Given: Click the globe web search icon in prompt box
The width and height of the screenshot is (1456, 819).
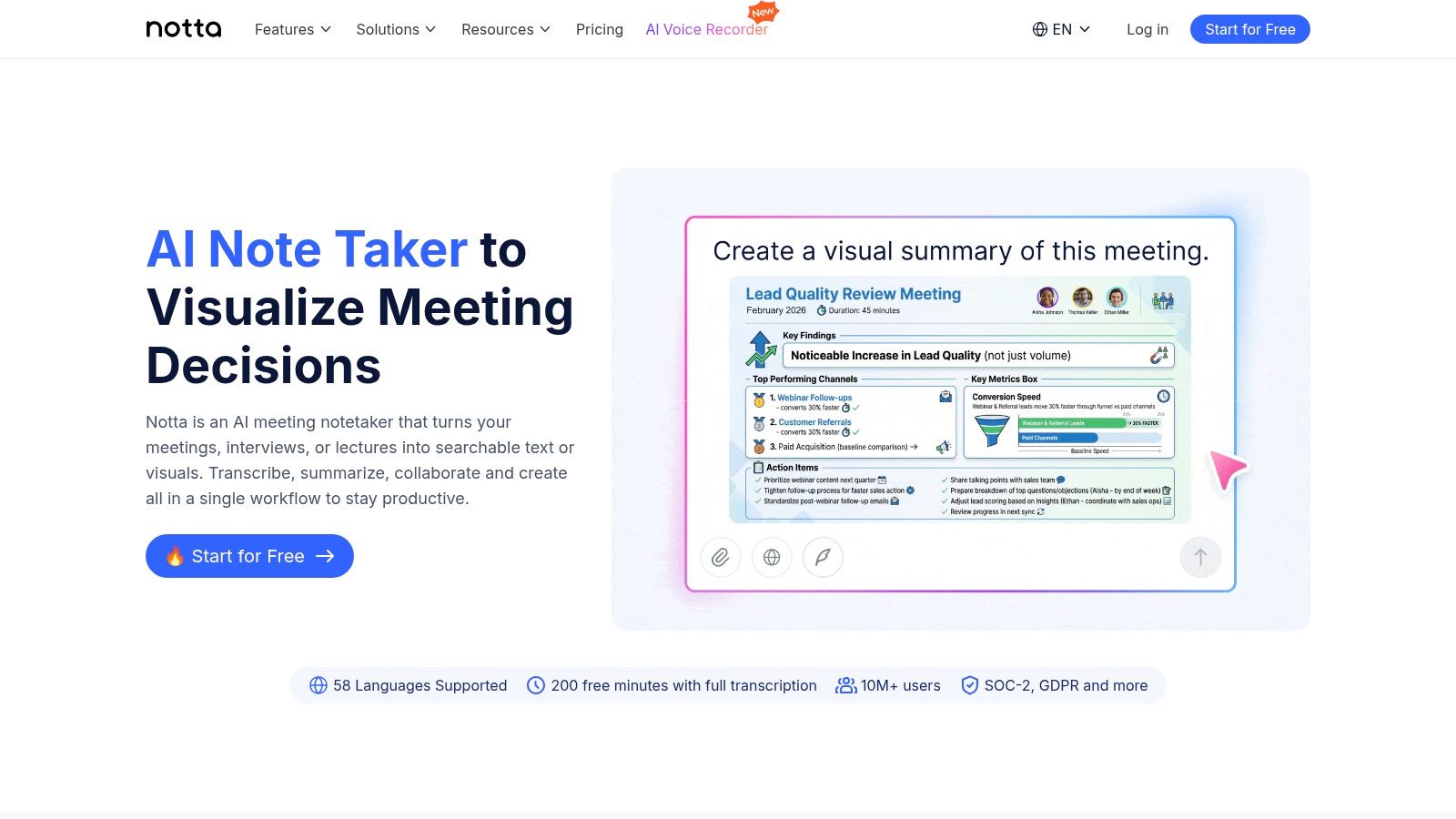Looking at the screenshot, I should point(772,557).
